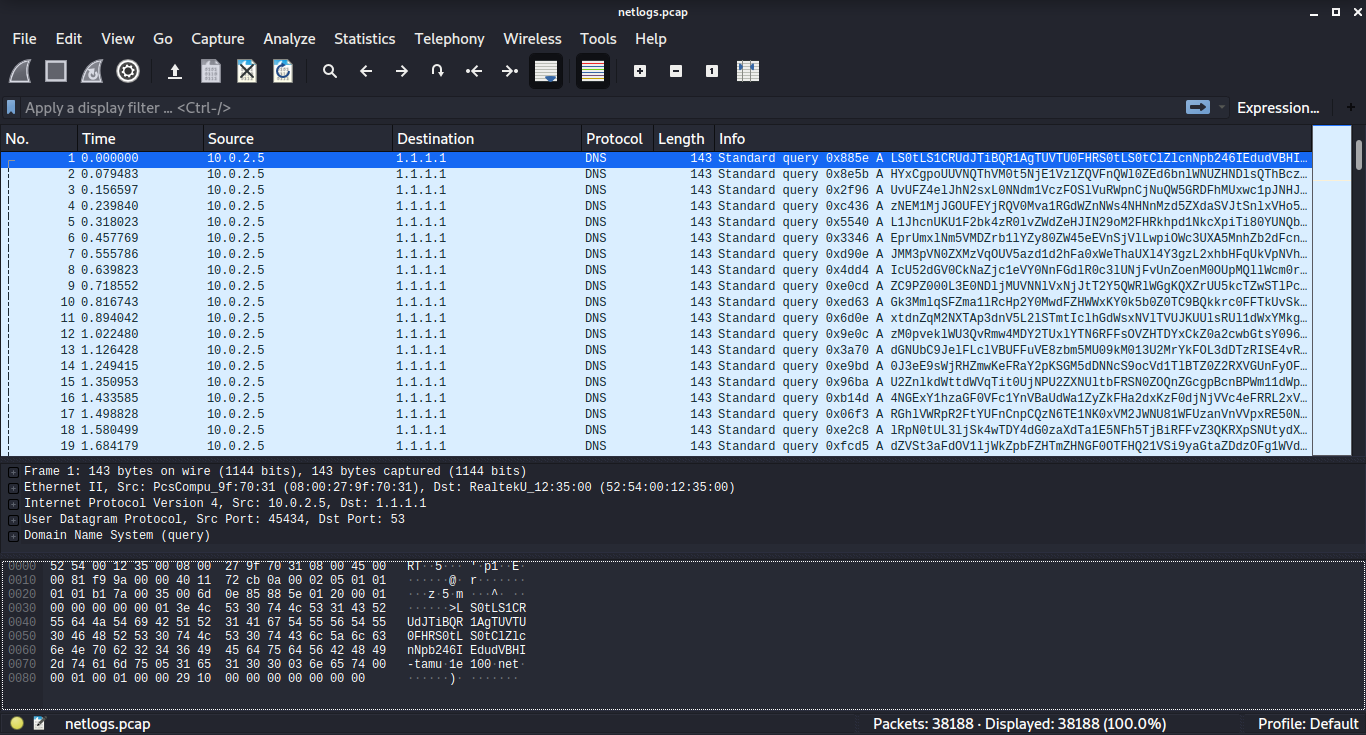Expand Ethernet II details
The height and width of the screenshot is (735, 1366).
click(13, 487)
